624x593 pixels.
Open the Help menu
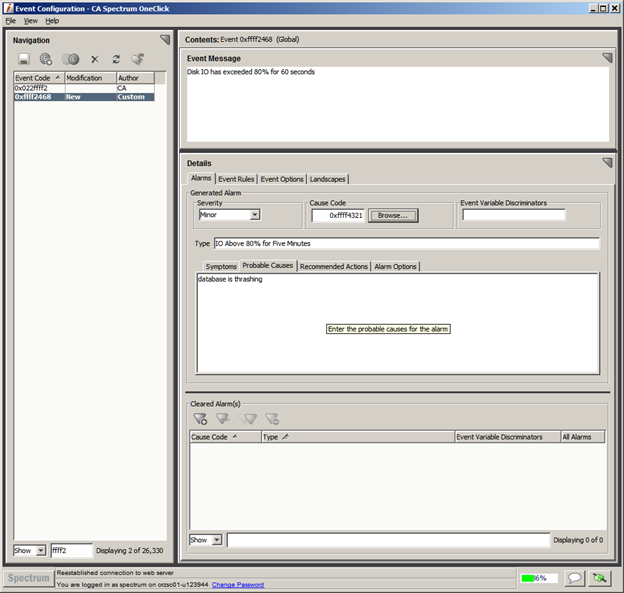(x=52, y=21)
